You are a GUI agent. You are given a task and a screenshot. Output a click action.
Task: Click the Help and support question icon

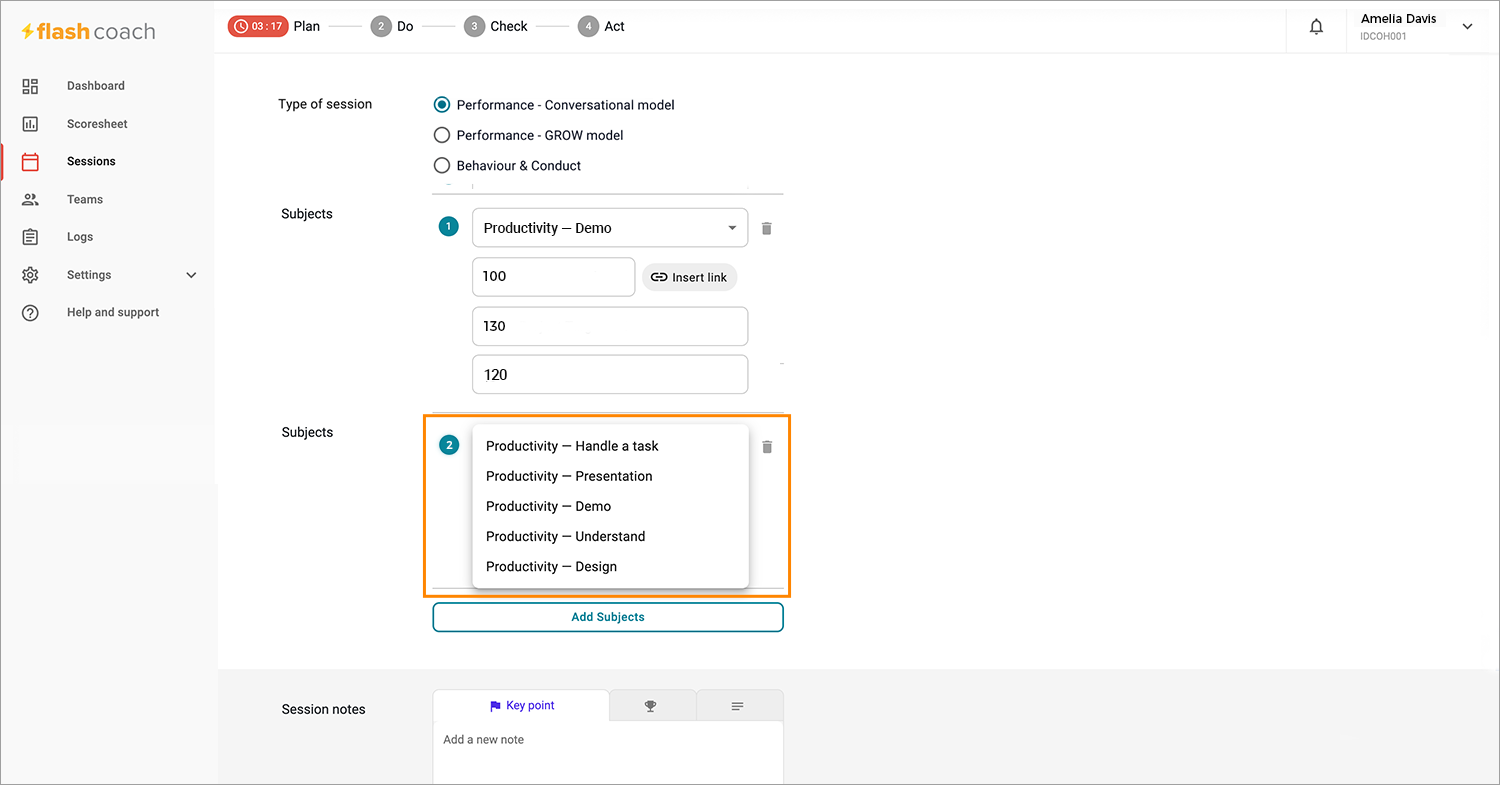(x=30, y=313)
